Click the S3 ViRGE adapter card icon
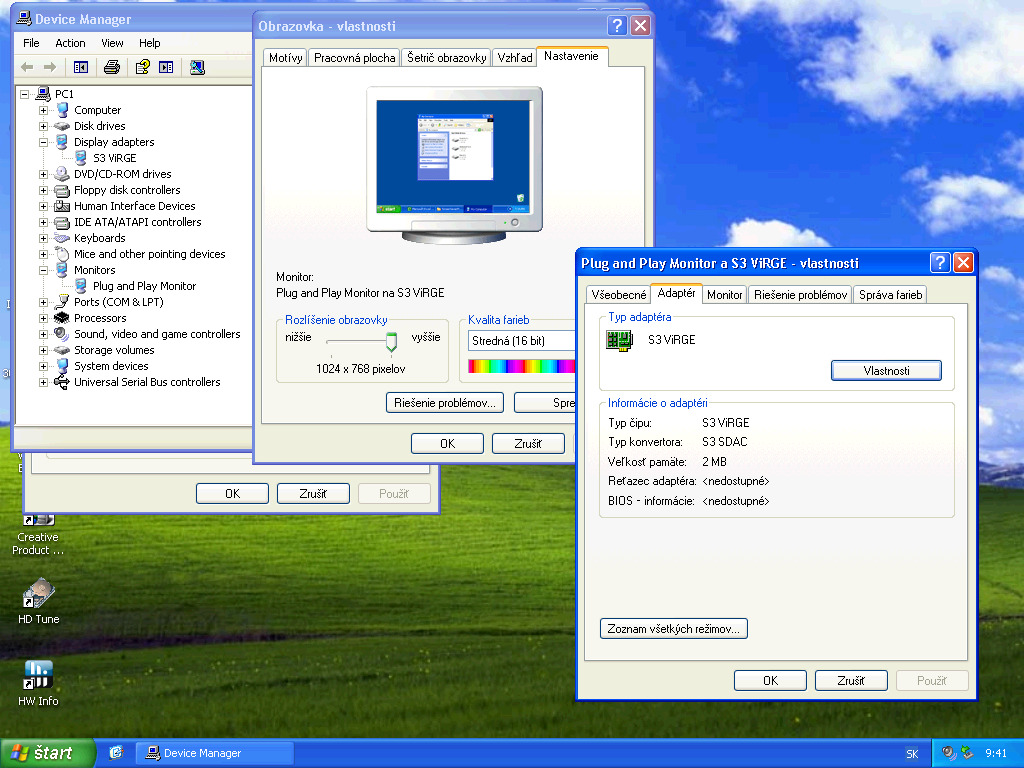 pos(619,340)
